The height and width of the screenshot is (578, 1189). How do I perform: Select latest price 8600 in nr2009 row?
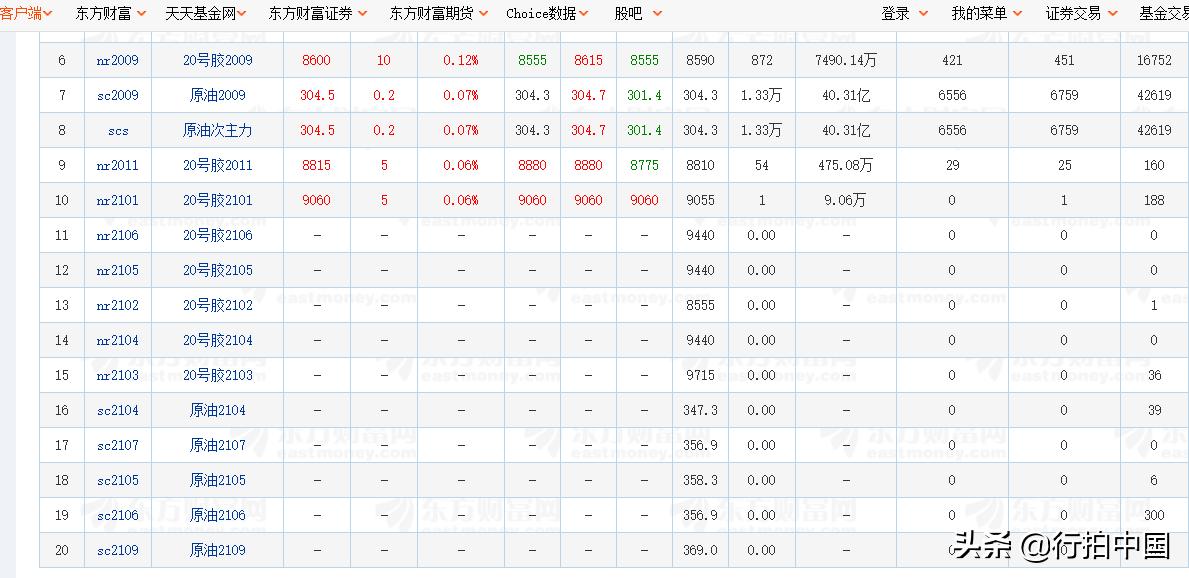click(x=316, y=60)
